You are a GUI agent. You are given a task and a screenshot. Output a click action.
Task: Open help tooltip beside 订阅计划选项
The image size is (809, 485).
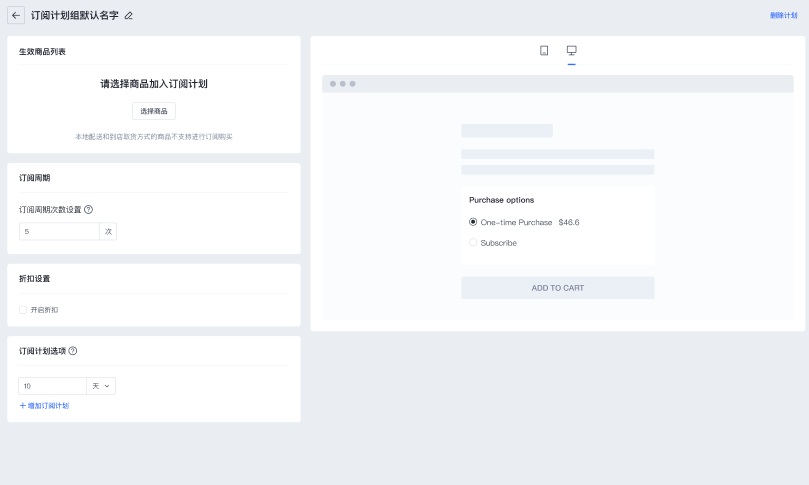point(73,351)
